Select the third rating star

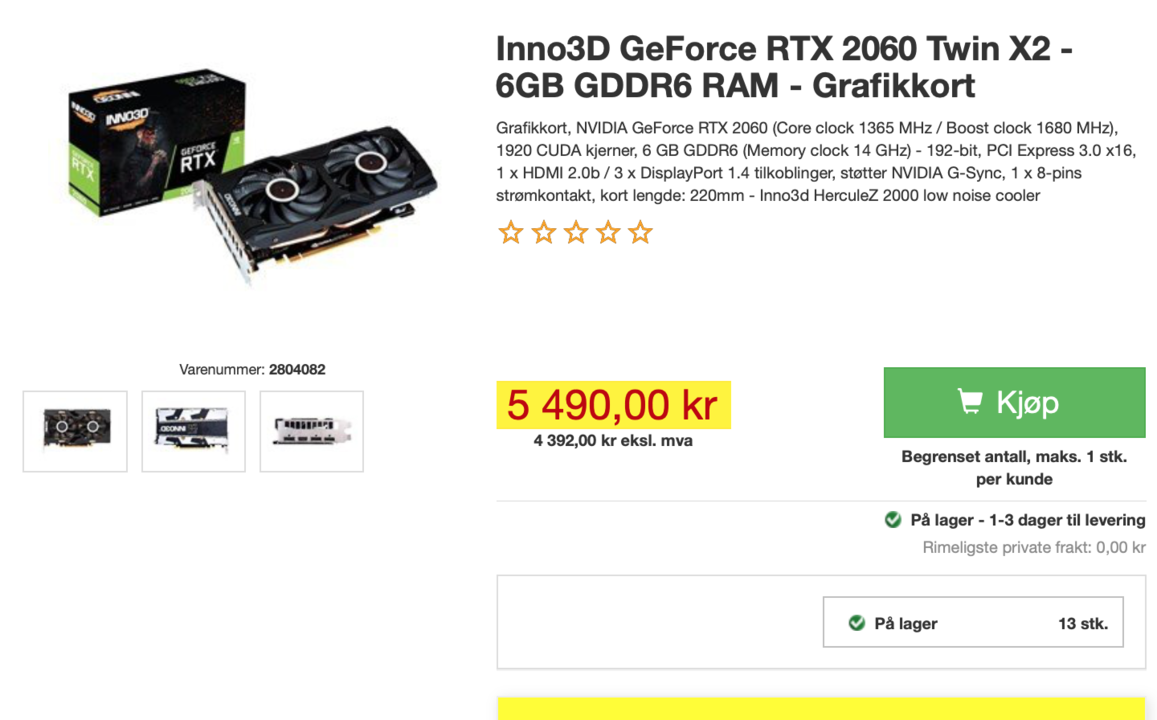pyautogui.click(x=576, y=233)
